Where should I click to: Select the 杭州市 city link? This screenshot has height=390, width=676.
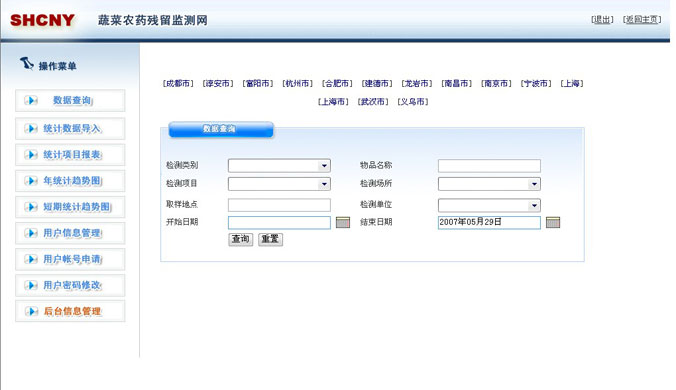click(x=297, y=84)
